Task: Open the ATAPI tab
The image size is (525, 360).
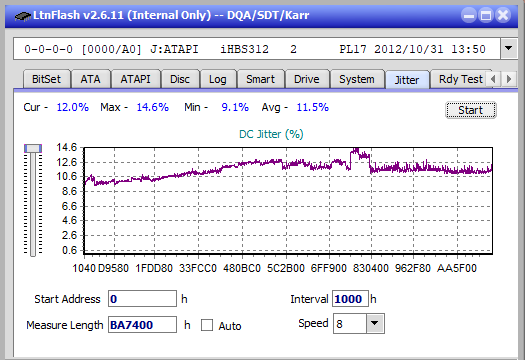Action: (x=135, y=79)
